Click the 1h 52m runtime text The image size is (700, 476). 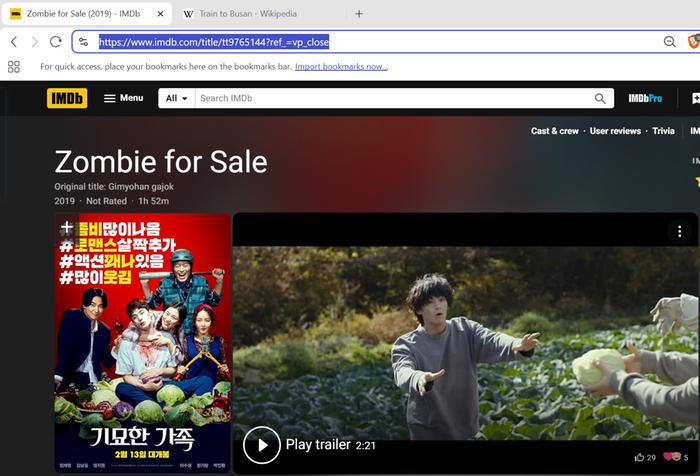pyautogui.click(x=154, y=201)
